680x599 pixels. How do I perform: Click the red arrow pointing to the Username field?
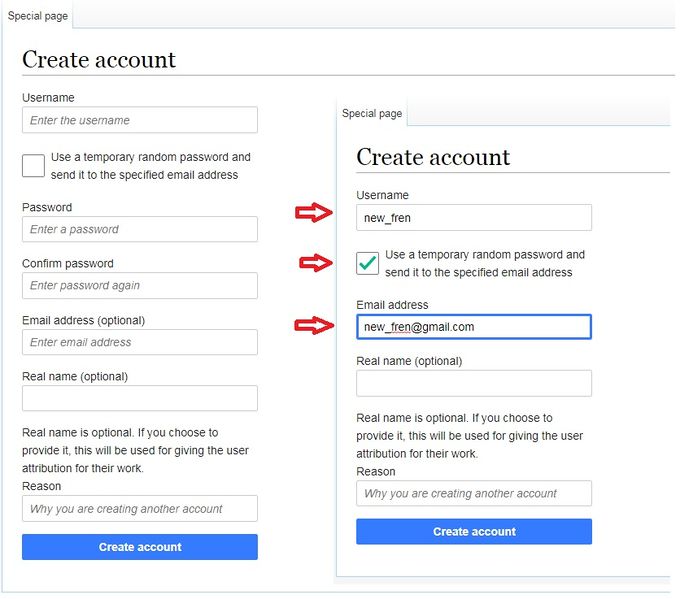313,212
